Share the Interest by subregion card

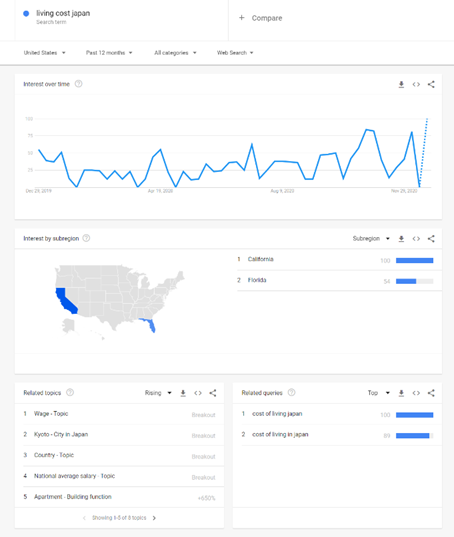pos(431,239)
